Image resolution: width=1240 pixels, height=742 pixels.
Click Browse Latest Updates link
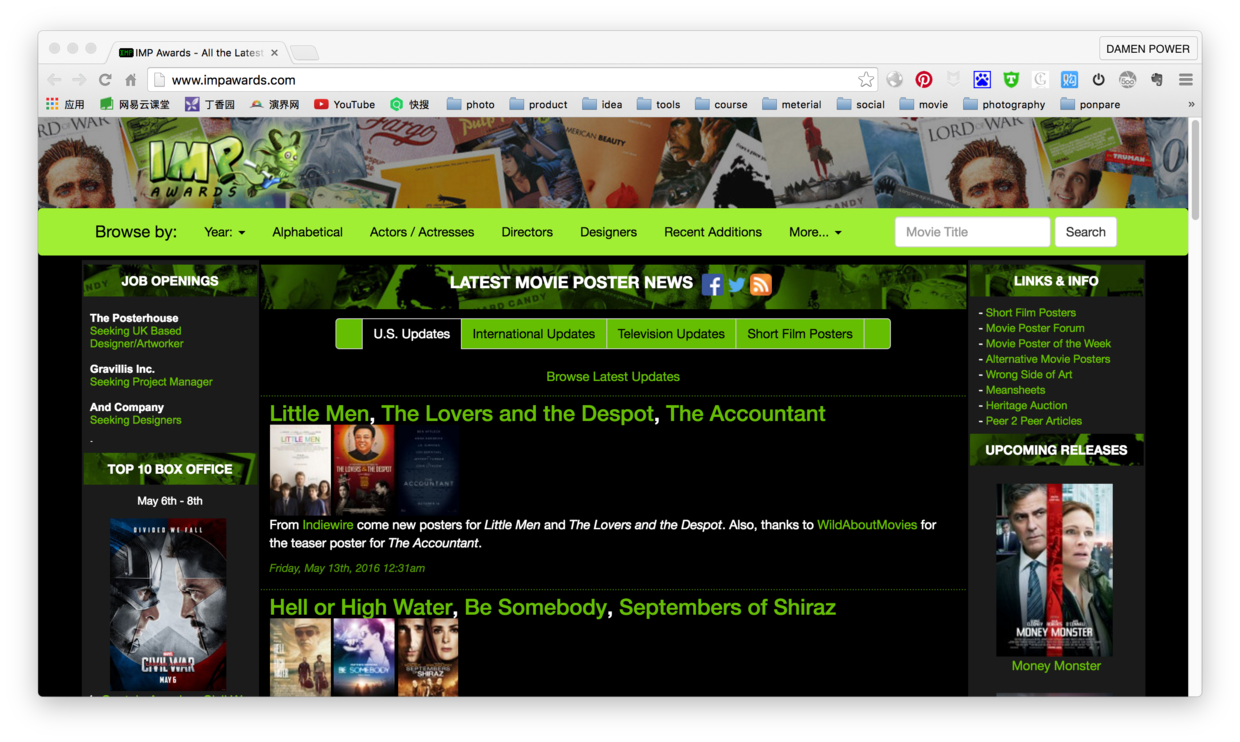[613, 377]
